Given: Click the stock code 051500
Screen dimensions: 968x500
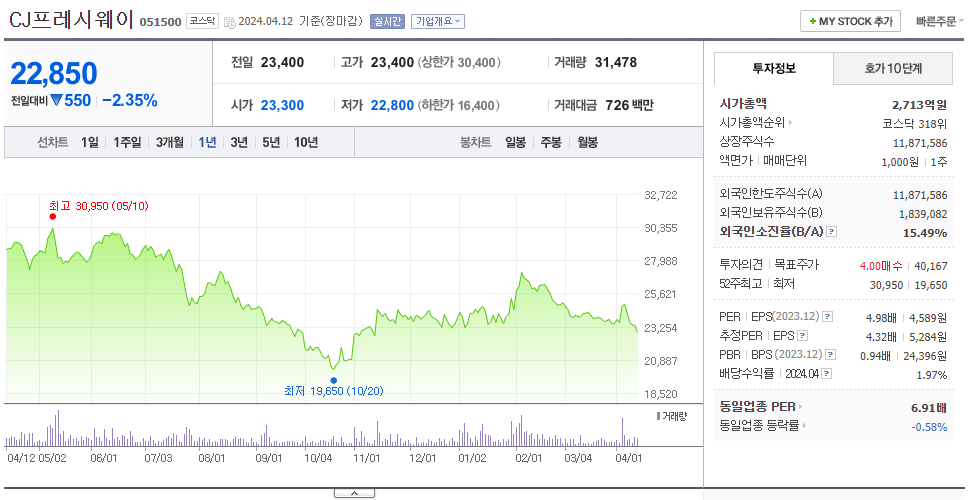Looking at the screenshot, I should (x=161, y=22).
